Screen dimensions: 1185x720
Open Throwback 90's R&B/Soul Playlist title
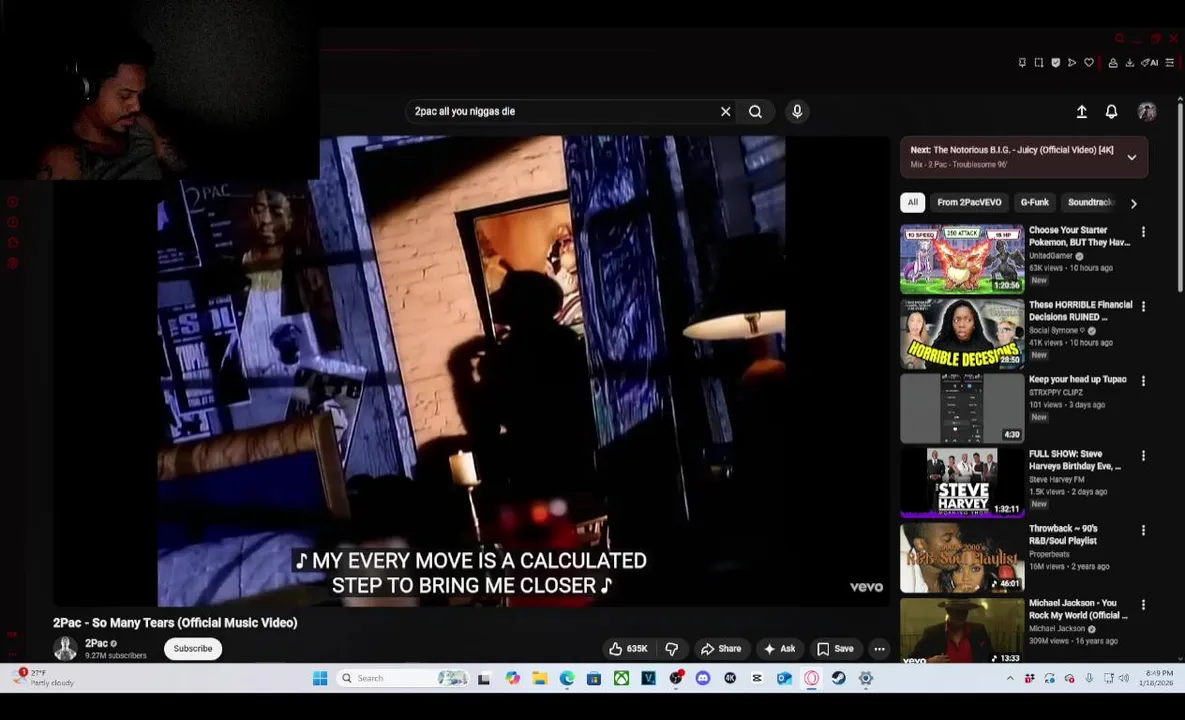(1063, 535)
